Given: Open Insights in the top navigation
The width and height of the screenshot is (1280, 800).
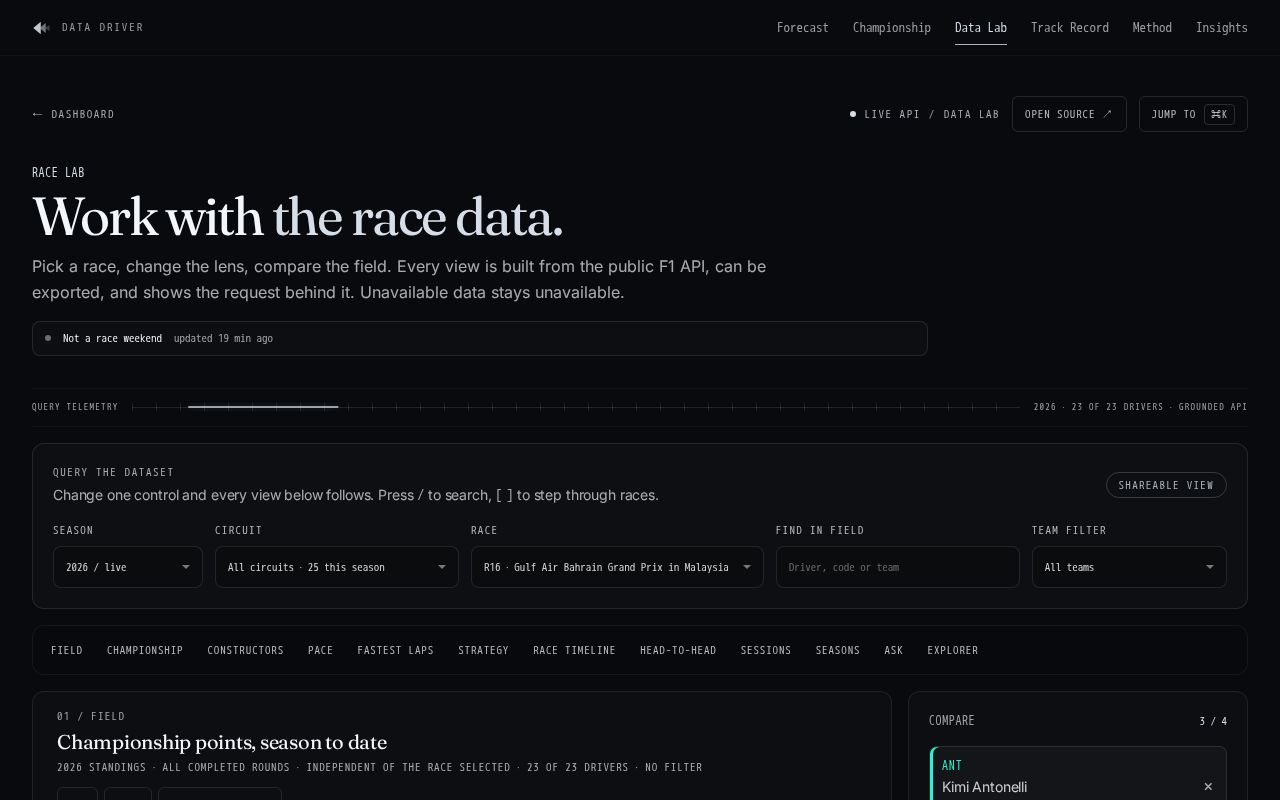Looking at the screenshot, I should coord(1222,28).
